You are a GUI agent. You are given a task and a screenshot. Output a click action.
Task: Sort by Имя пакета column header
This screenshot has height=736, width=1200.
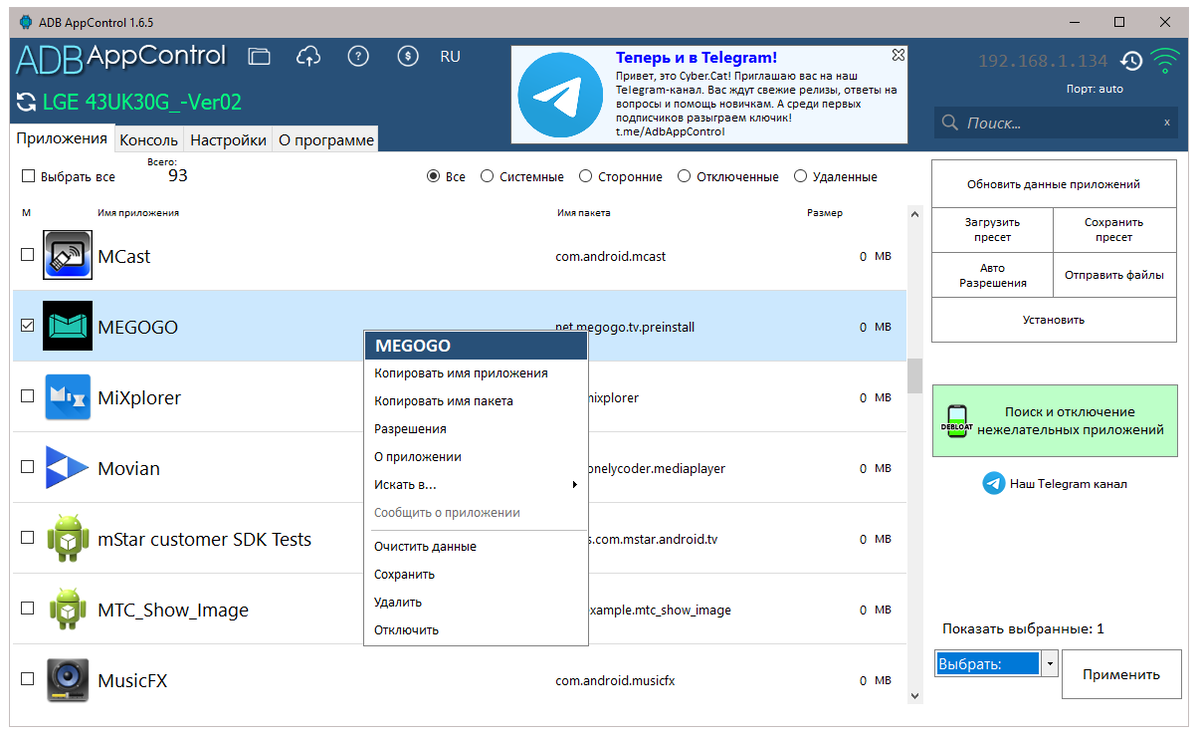584,213
